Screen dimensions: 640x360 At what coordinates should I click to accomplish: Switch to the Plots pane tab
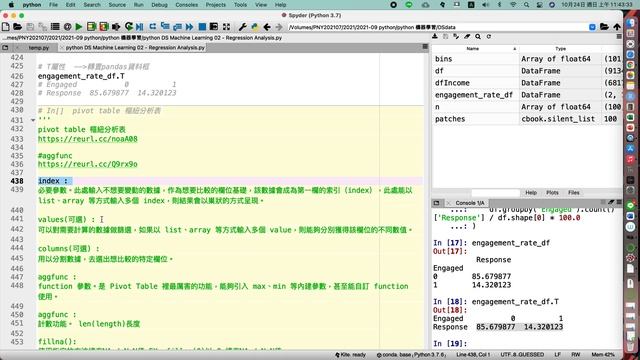(552, 192)
